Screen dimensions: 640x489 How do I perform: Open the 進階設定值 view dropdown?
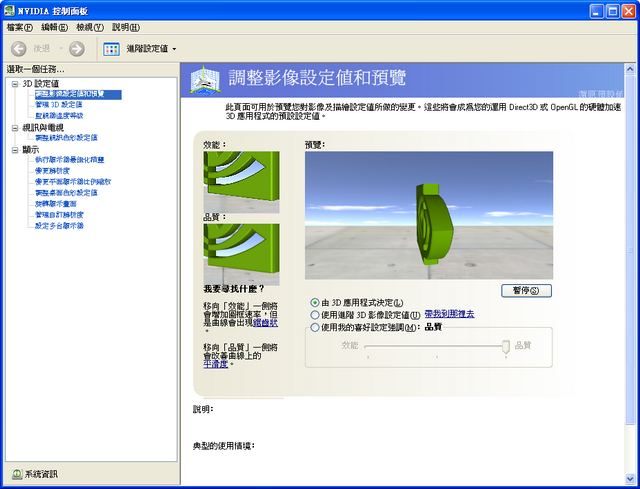pos(174,49)
